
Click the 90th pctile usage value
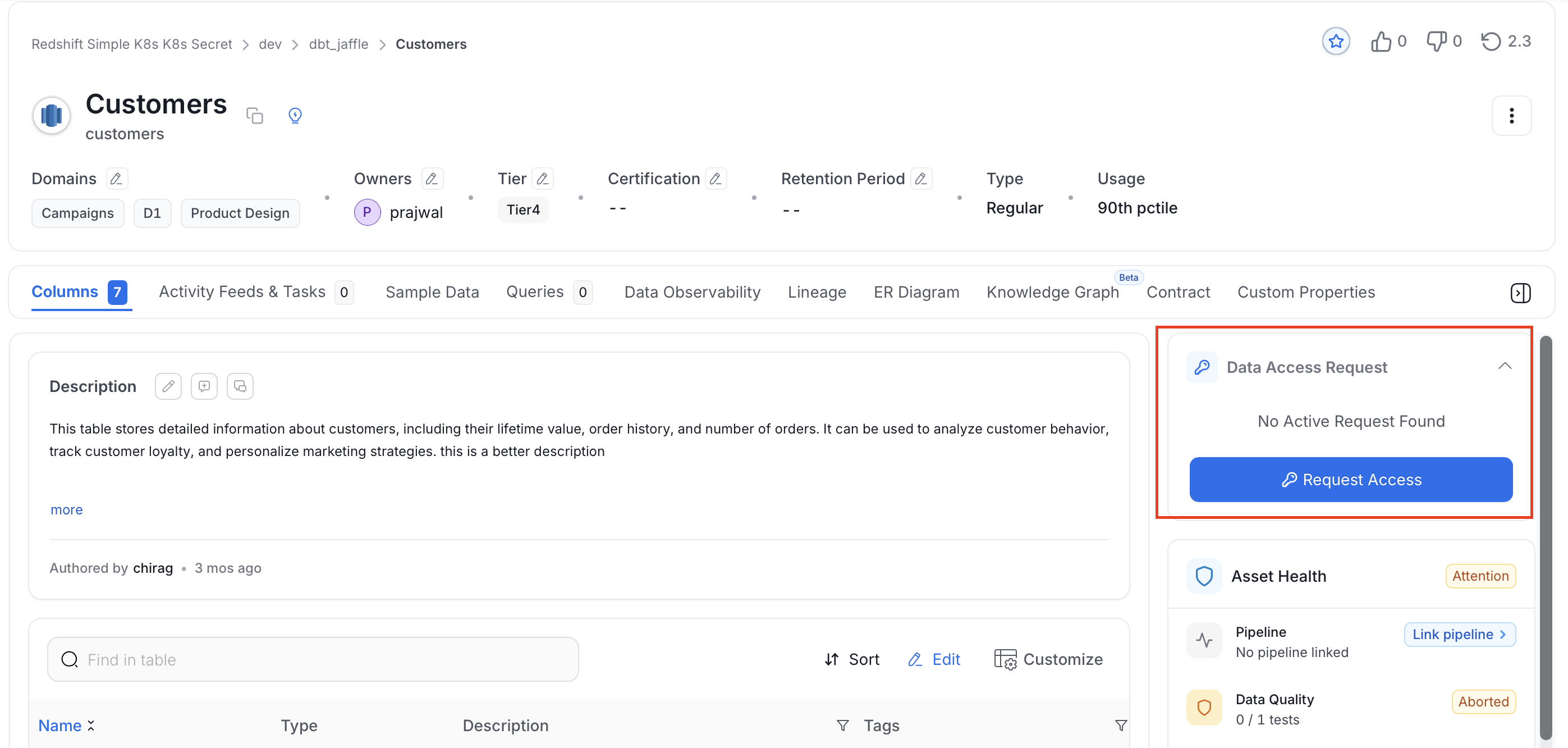(x=1137, y=208)
